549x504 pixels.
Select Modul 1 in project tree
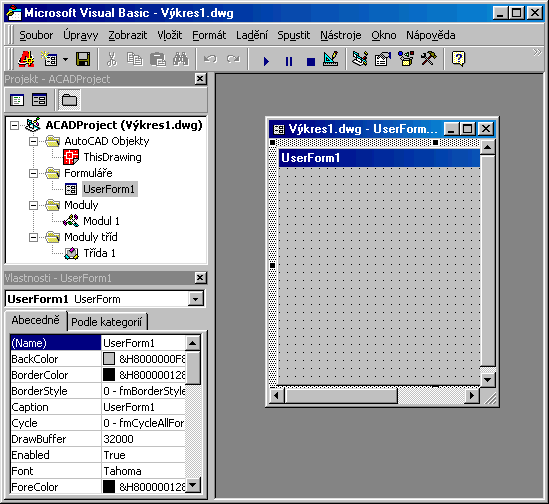tap(101, 221)
